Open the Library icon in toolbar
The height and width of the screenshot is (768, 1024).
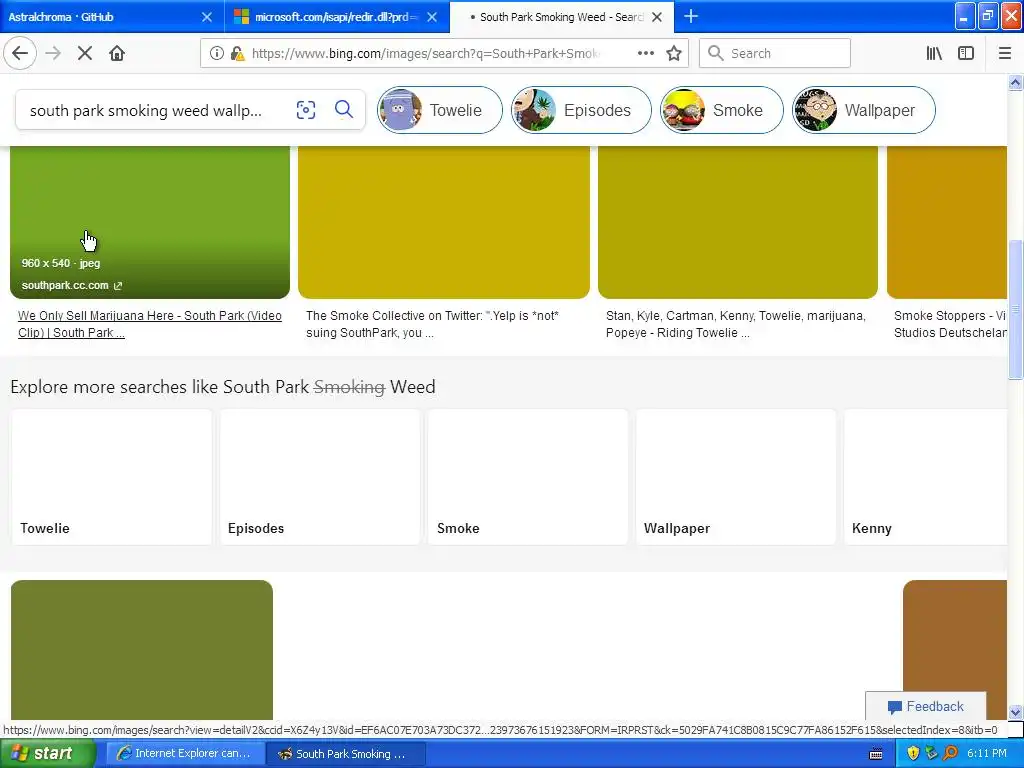tap(935, 54)
